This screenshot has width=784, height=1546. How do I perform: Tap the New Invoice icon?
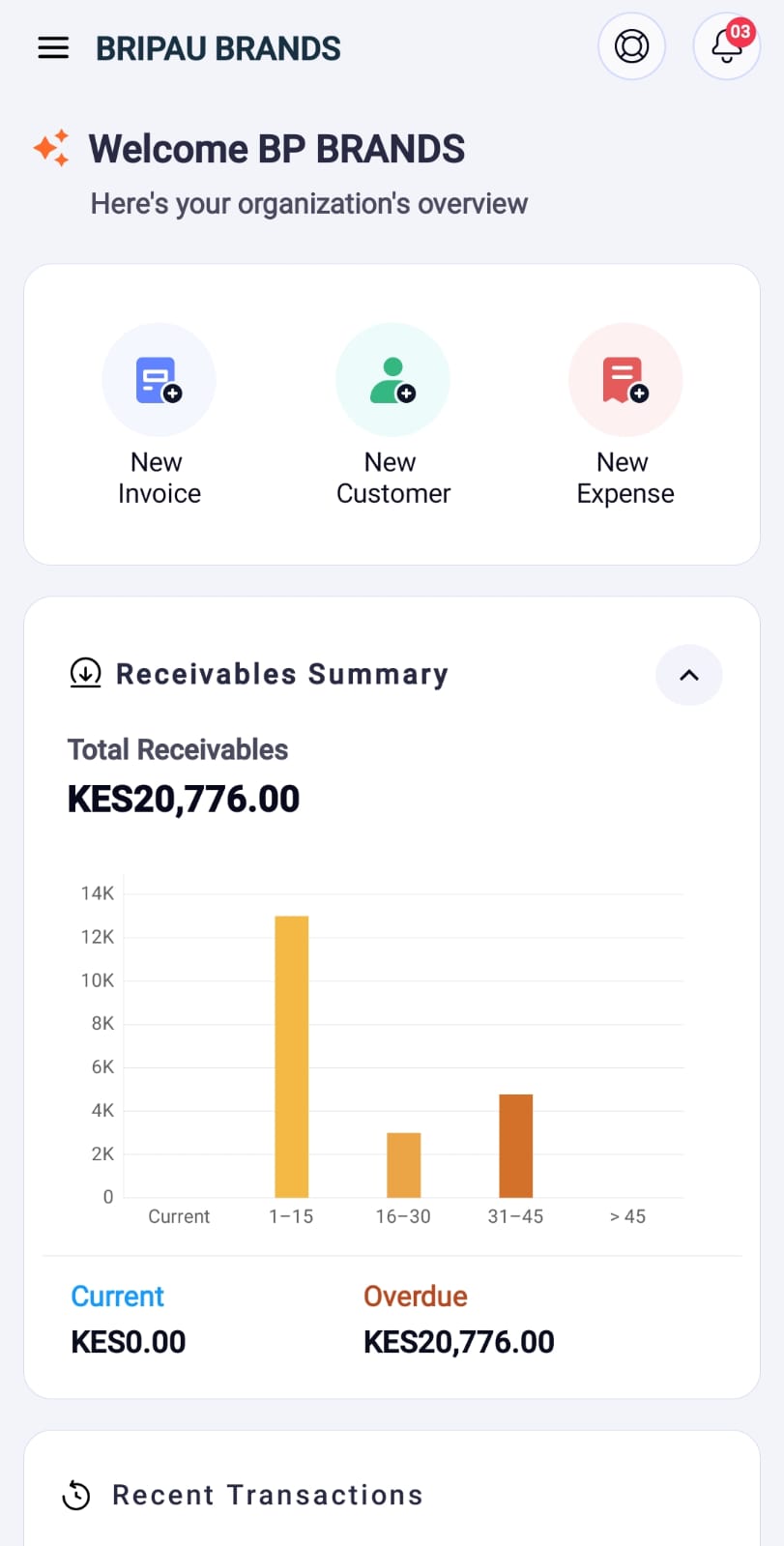pyautogui.click(x=159, y=380)
